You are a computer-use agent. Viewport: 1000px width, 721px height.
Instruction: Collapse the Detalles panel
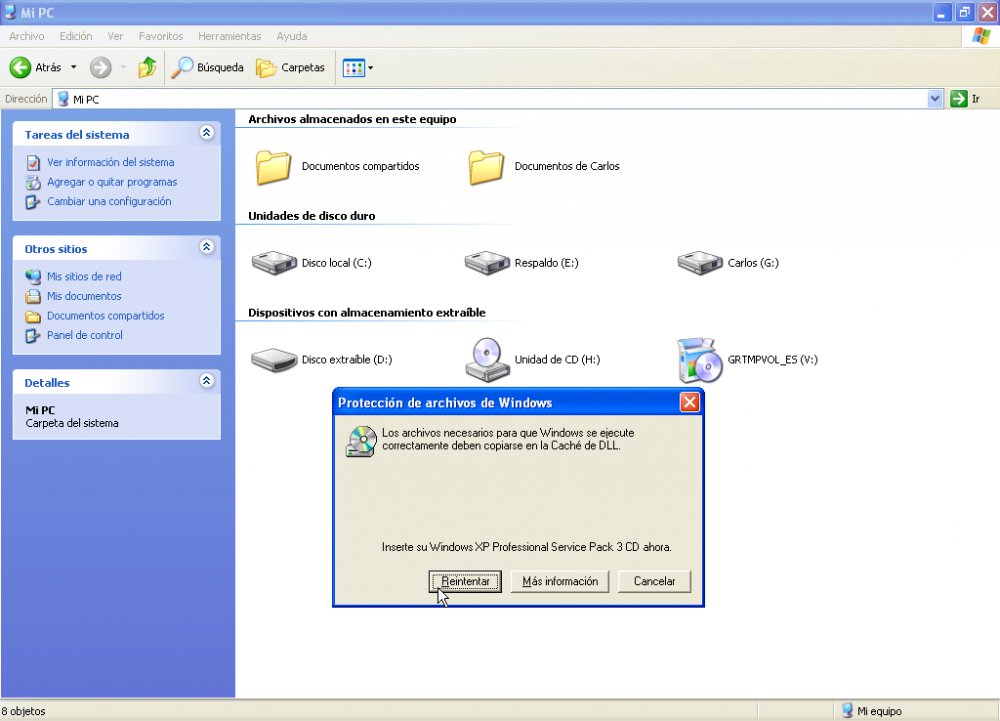point(206,381)
